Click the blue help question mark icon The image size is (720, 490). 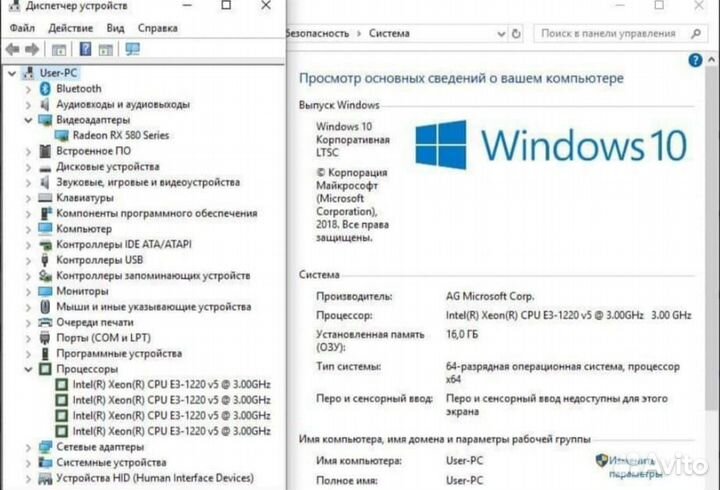[x=696, y=61]
